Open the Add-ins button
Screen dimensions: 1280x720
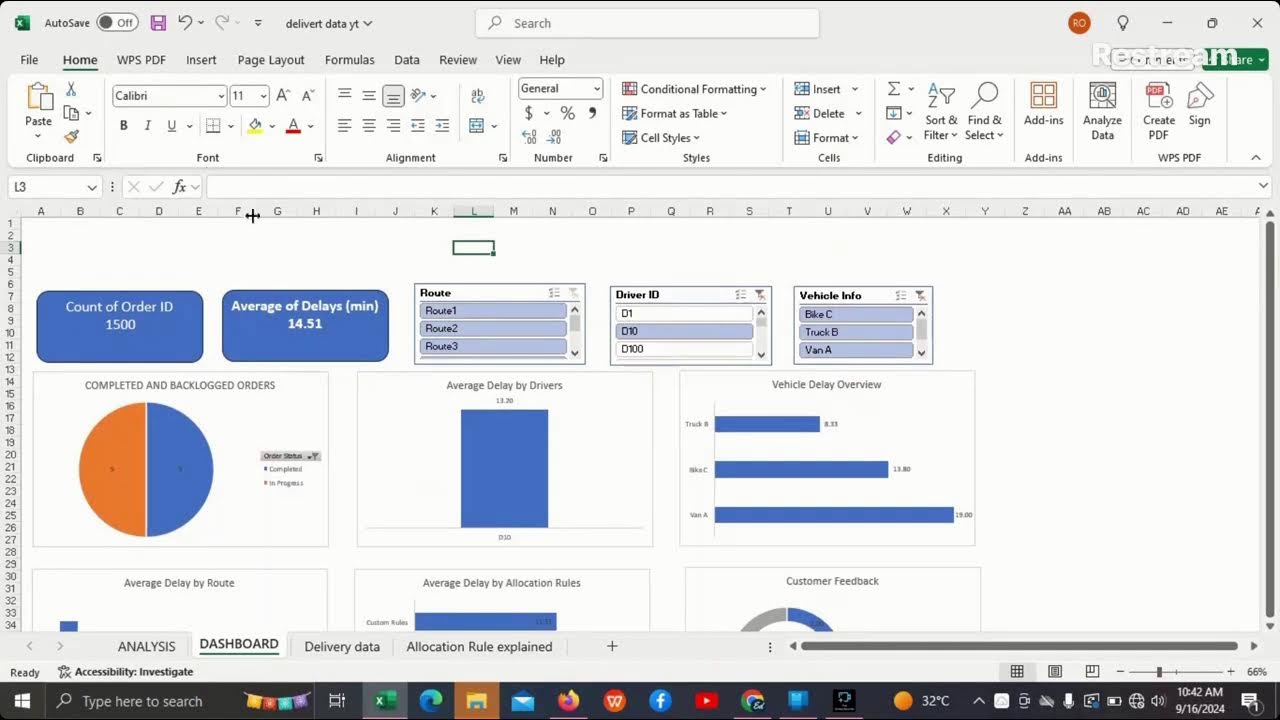[1043, 104]
